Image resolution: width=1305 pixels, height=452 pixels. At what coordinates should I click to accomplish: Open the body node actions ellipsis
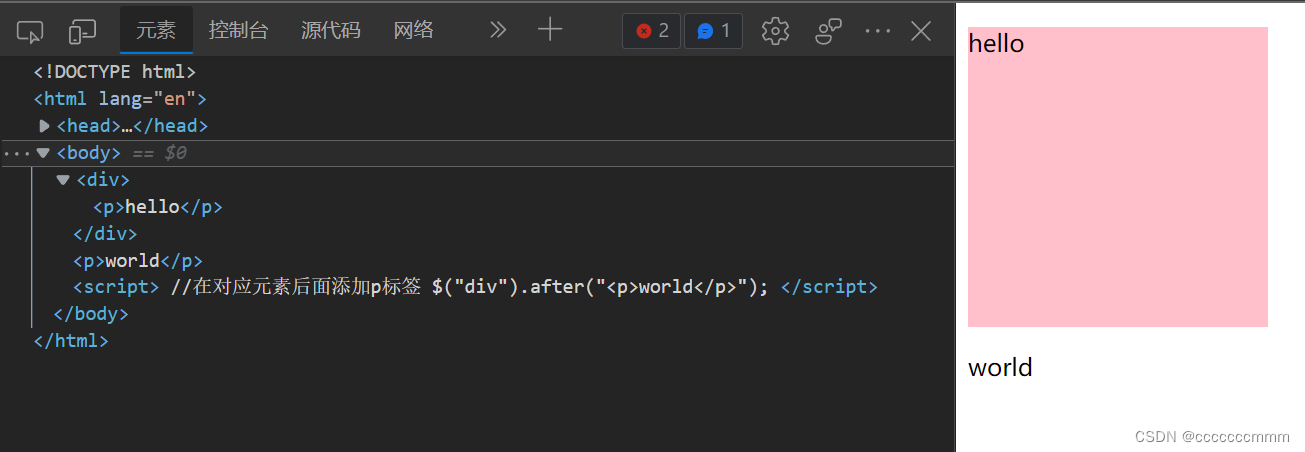[17, 154]
